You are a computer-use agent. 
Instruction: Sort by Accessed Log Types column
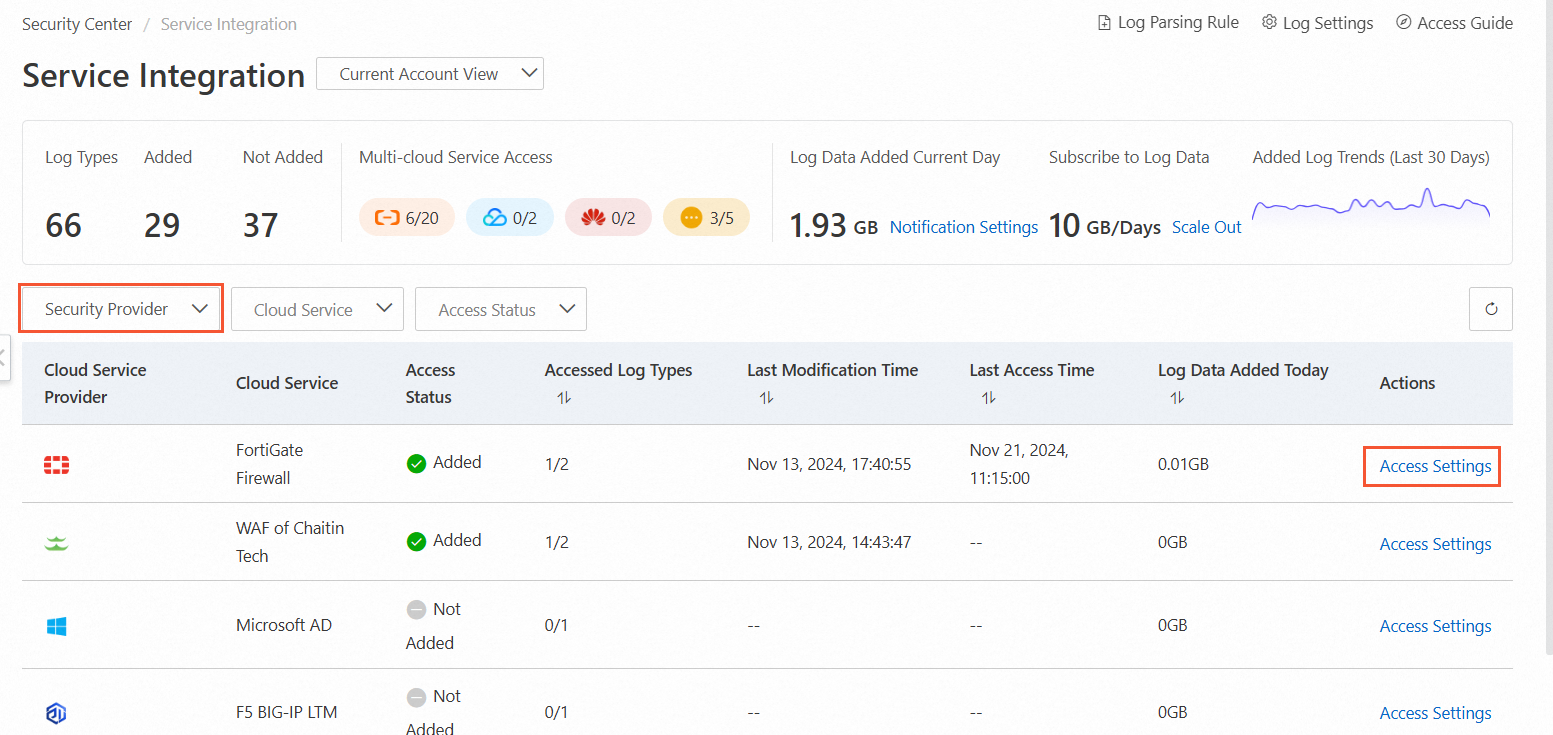pos(564,397)
